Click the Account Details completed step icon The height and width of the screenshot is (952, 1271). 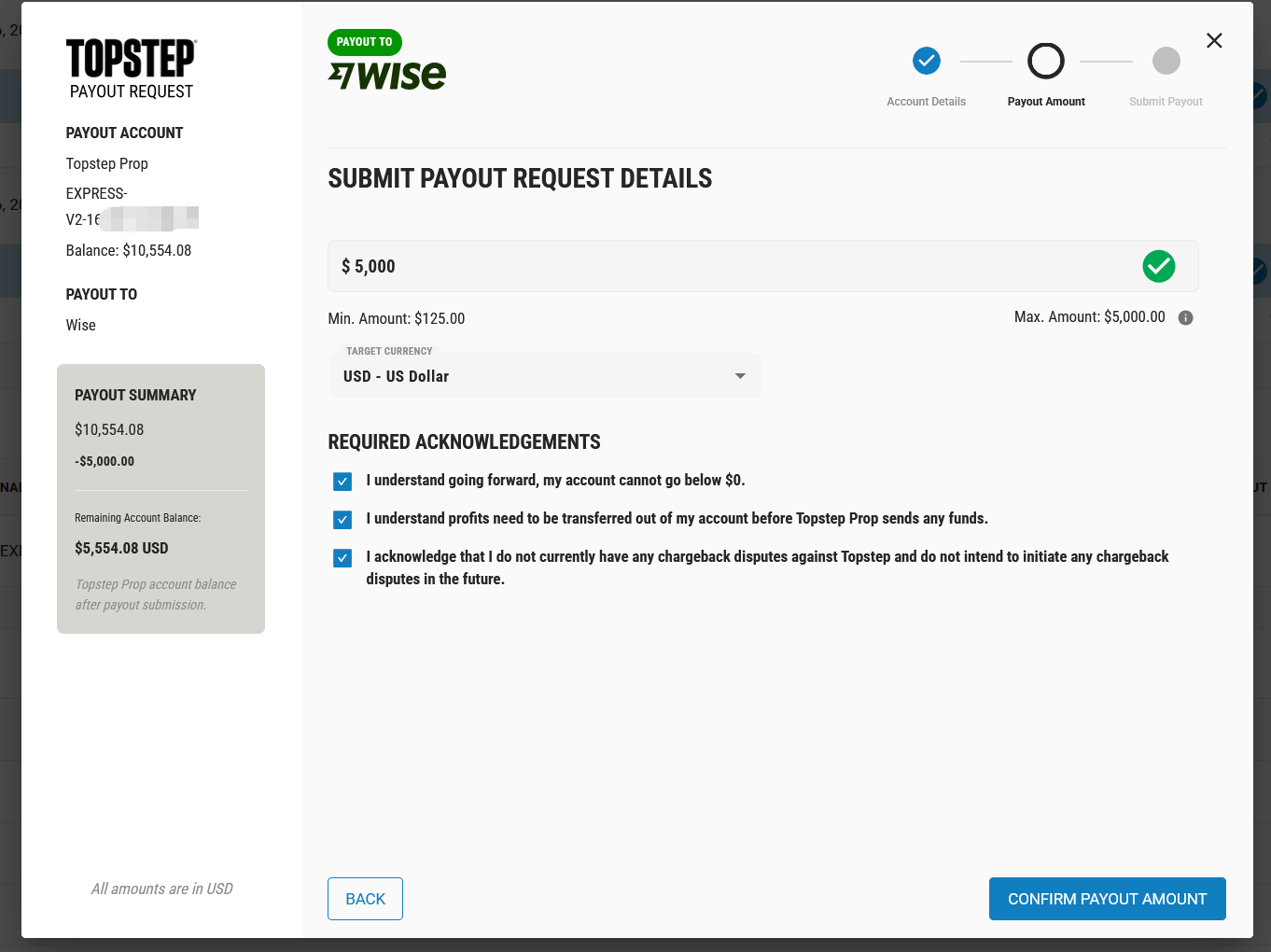(927, 61)
